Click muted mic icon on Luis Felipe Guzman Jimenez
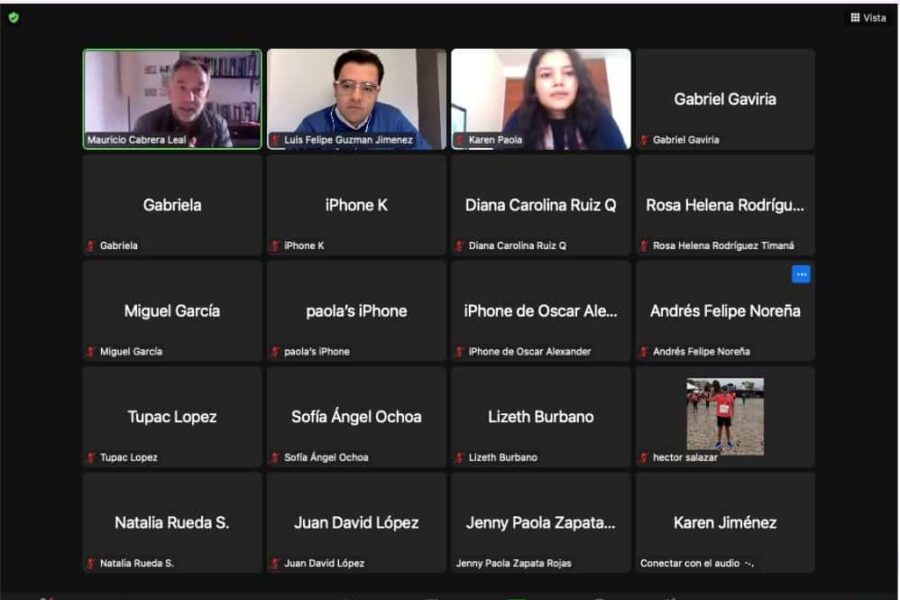The height and width of the screenshot is (600, 900). click(x=275, y=140)
